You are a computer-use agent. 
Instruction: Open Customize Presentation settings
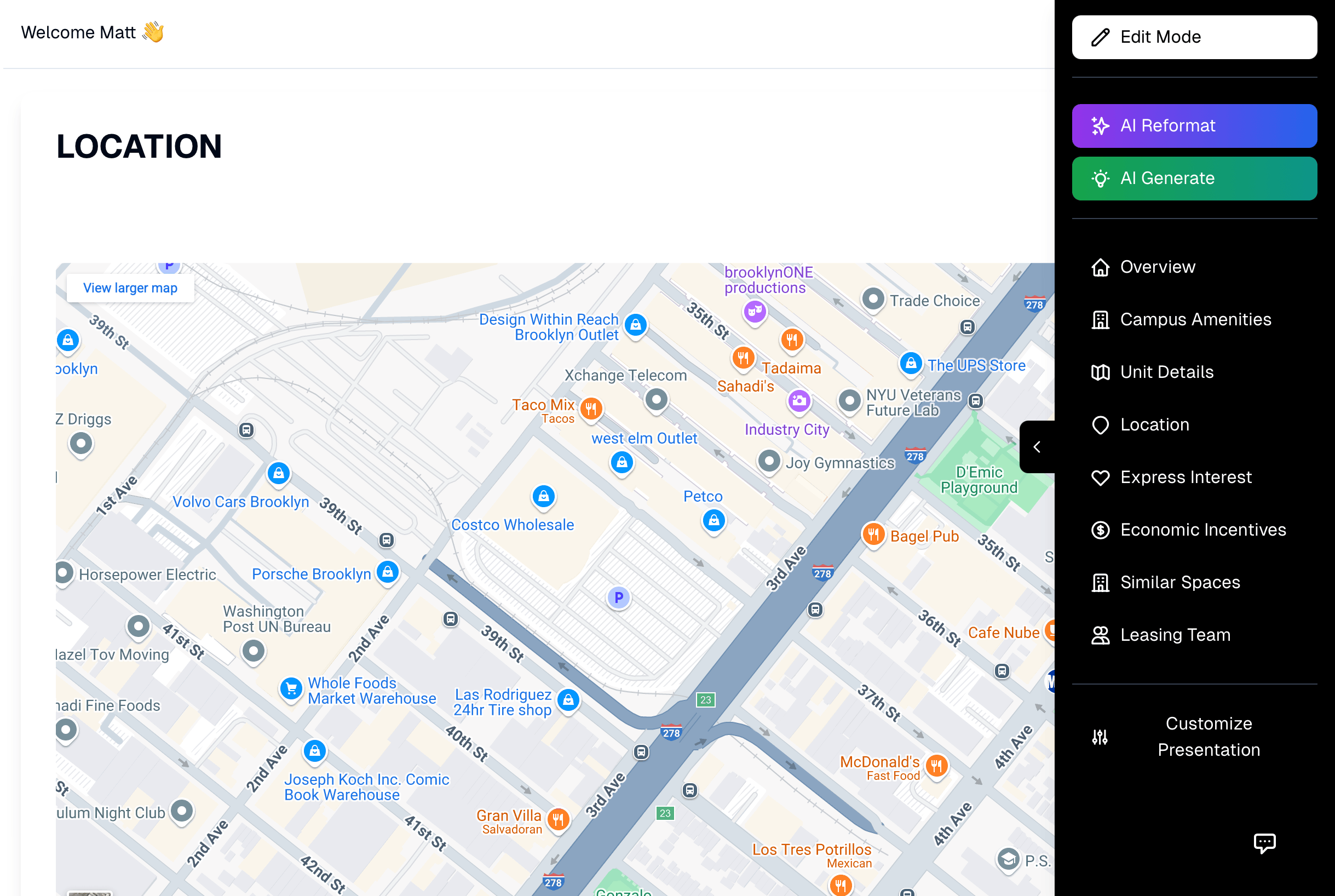coord(1194,737)
